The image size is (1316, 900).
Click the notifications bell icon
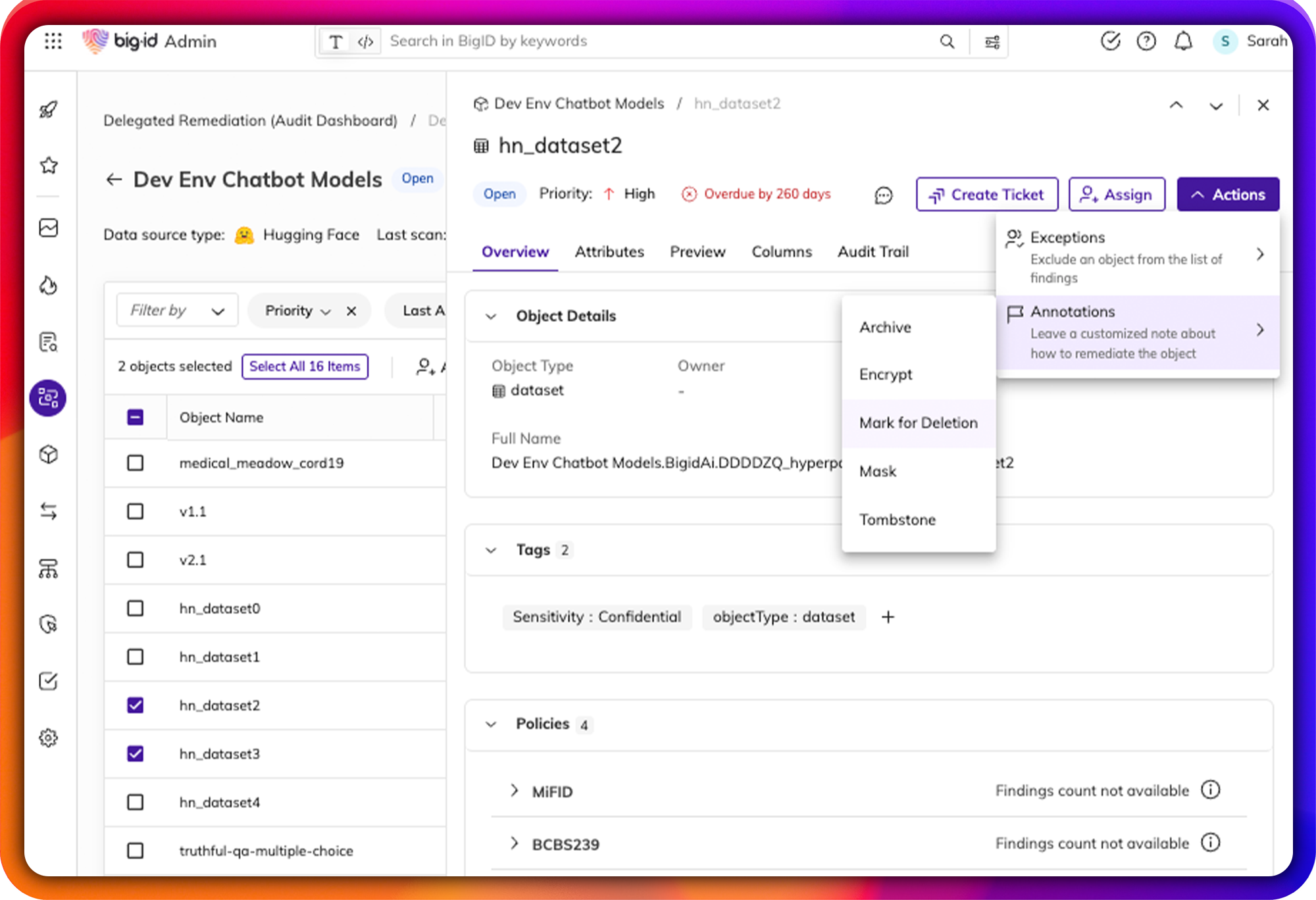coord(1183,41)
